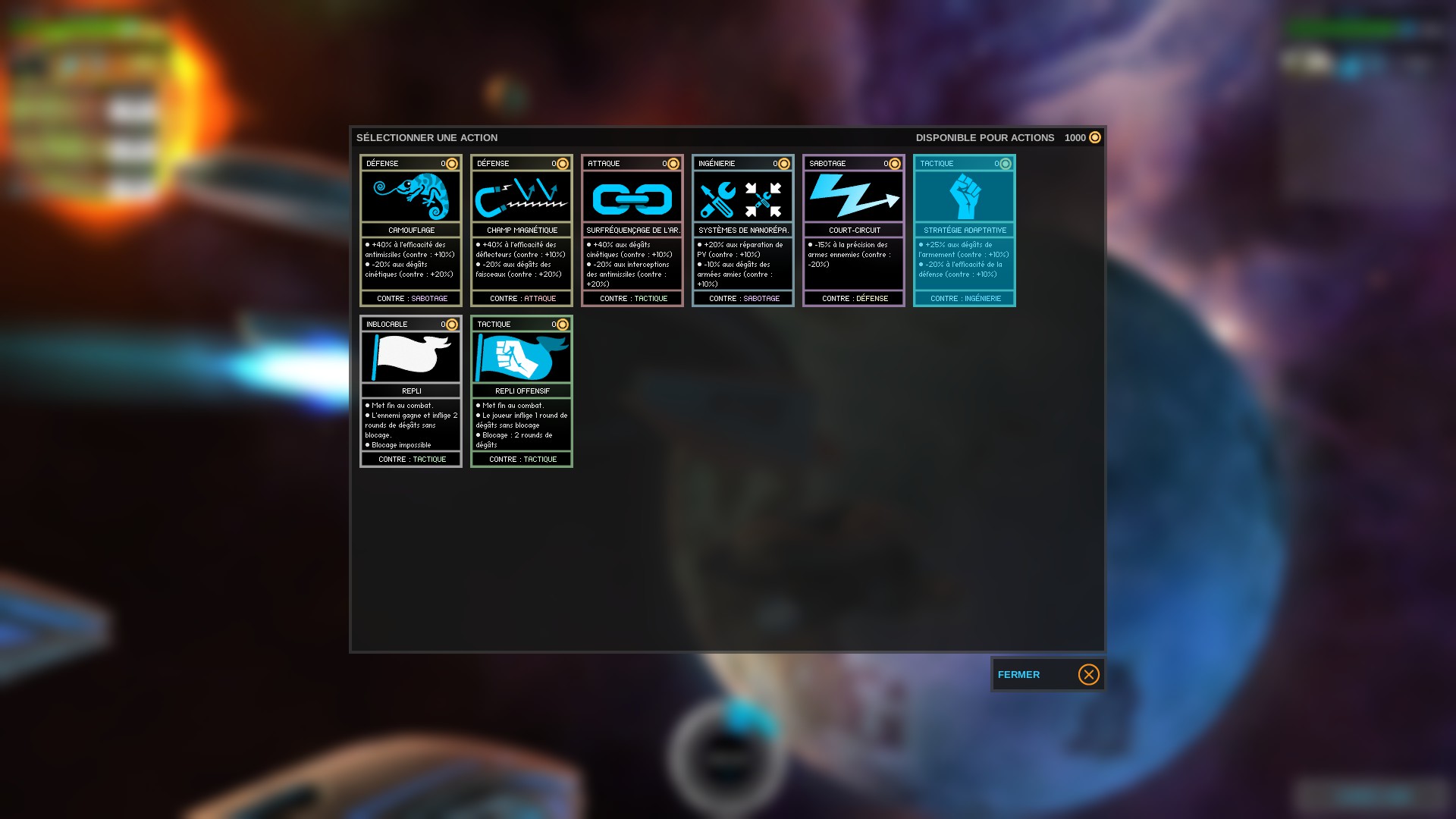Image resolution: width=1456 pixels, height=819 pixels.
Task: Select the Camouflage chameleon icon
Action: 411,196
